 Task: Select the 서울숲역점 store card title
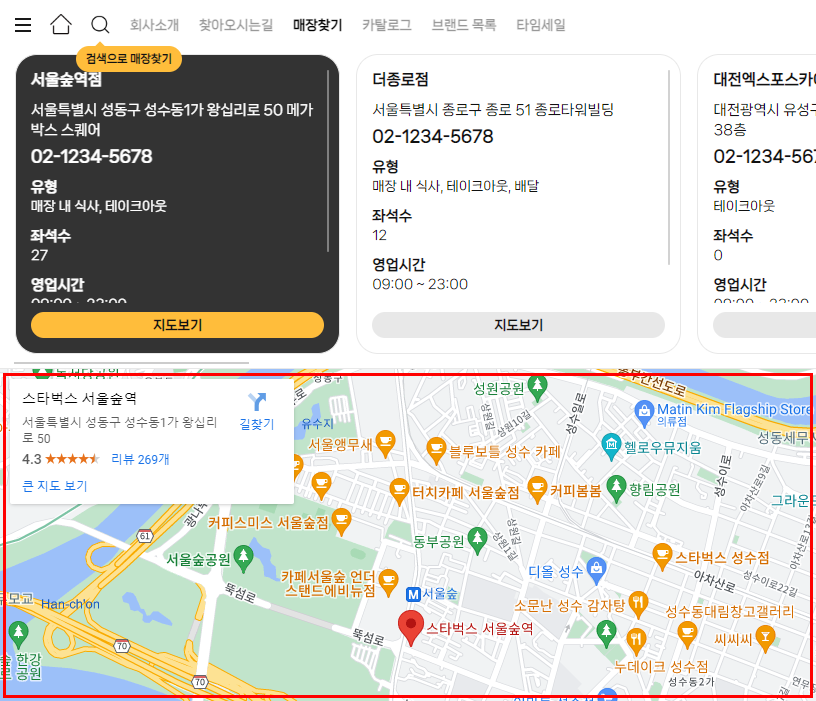pyautogui.click(x=66, y=79)
